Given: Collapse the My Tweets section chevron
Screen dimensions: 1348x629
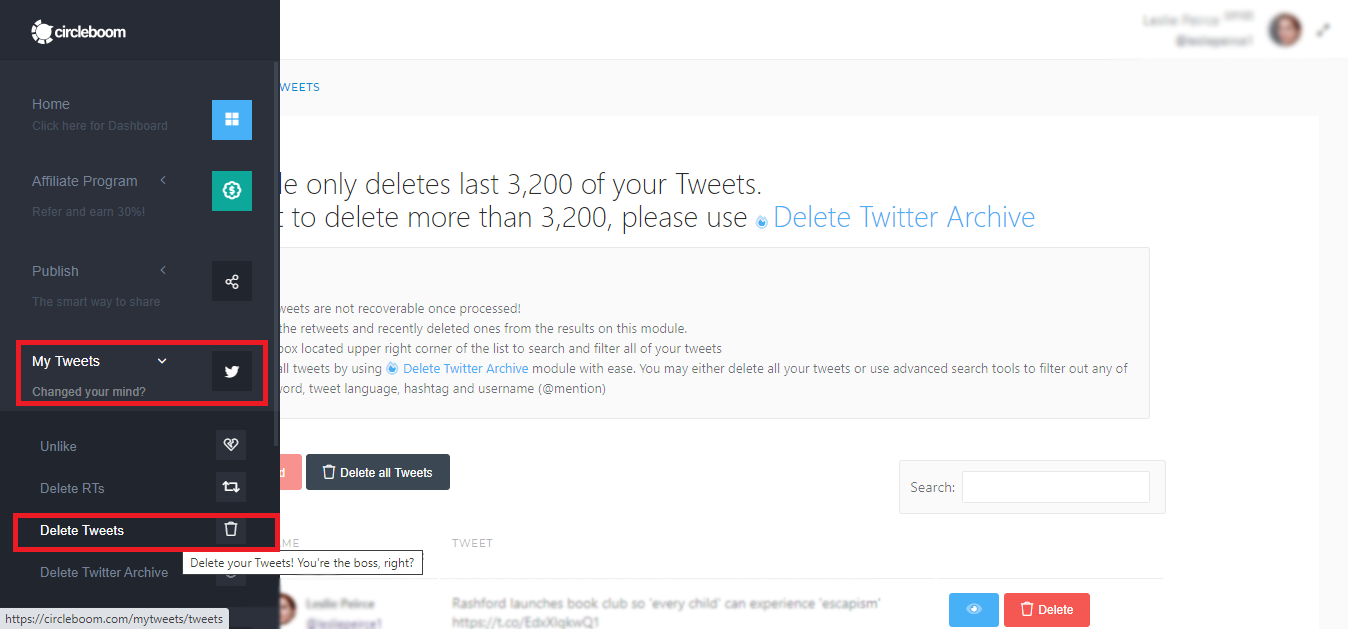Looking at the screenshot, I should (x=161, y=361).
